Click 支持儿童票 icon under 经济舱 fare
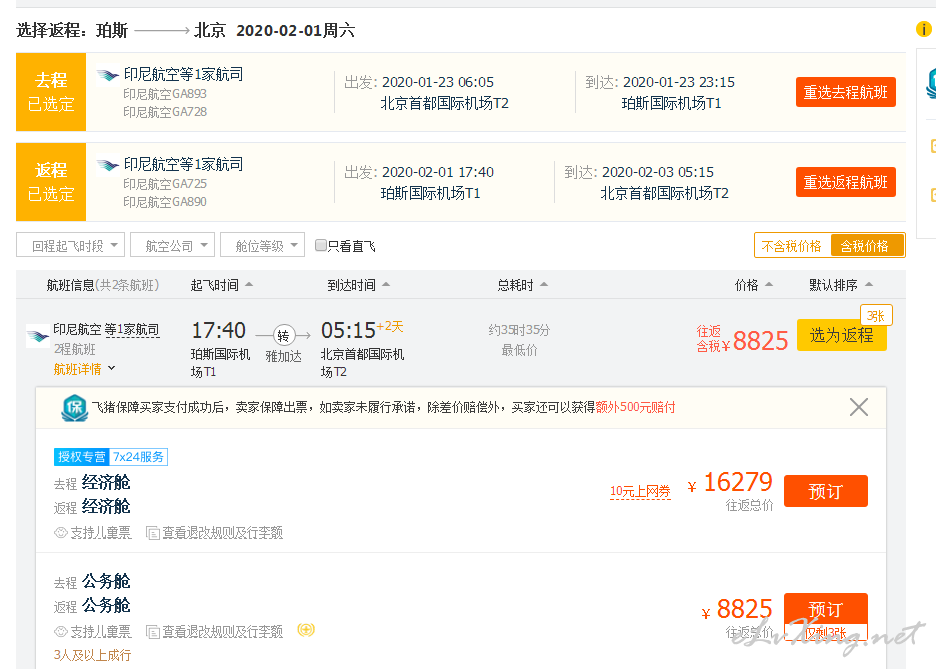 (x=60, y=533)
